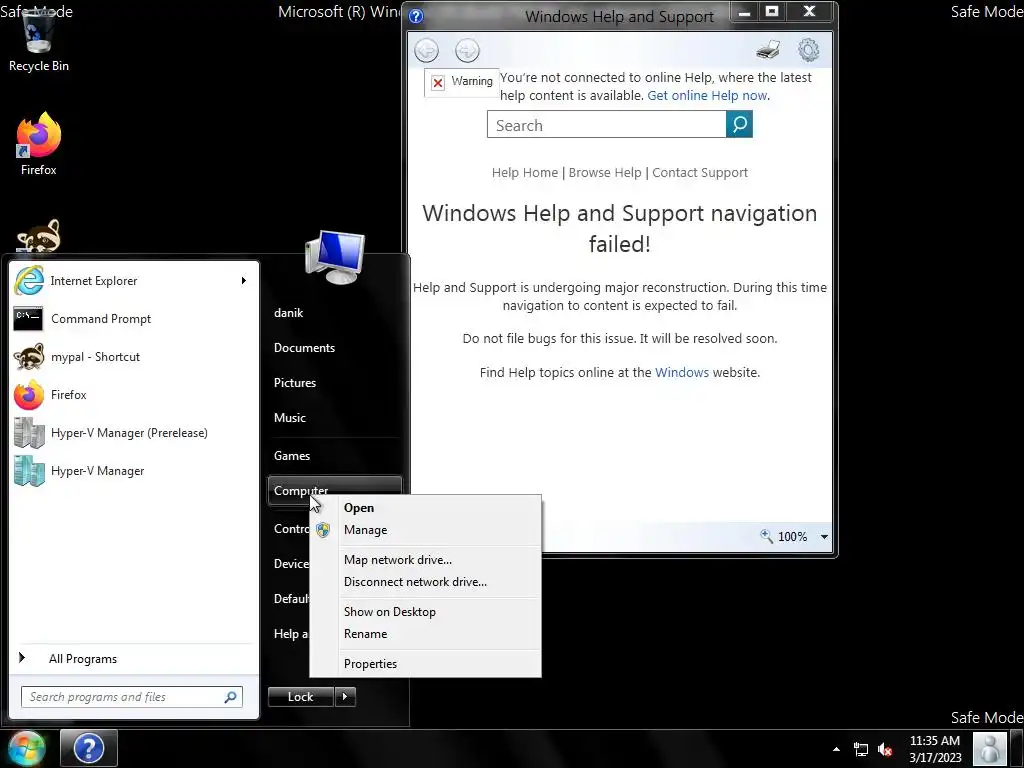Expand Internet Explorer jump list arrow
The width and height of the screenshot is (1024, 768).
point(244,281)
